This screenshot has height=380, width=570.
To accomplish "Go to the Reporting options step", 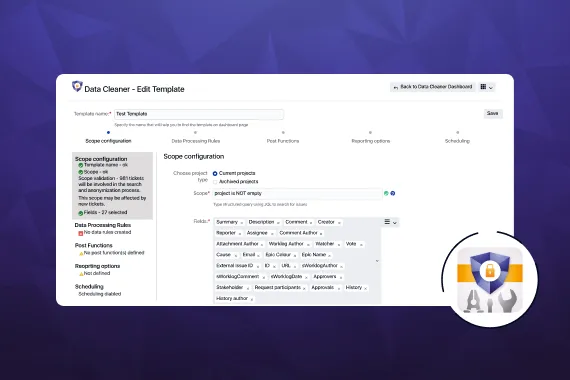I will click(x=370, y=141).
